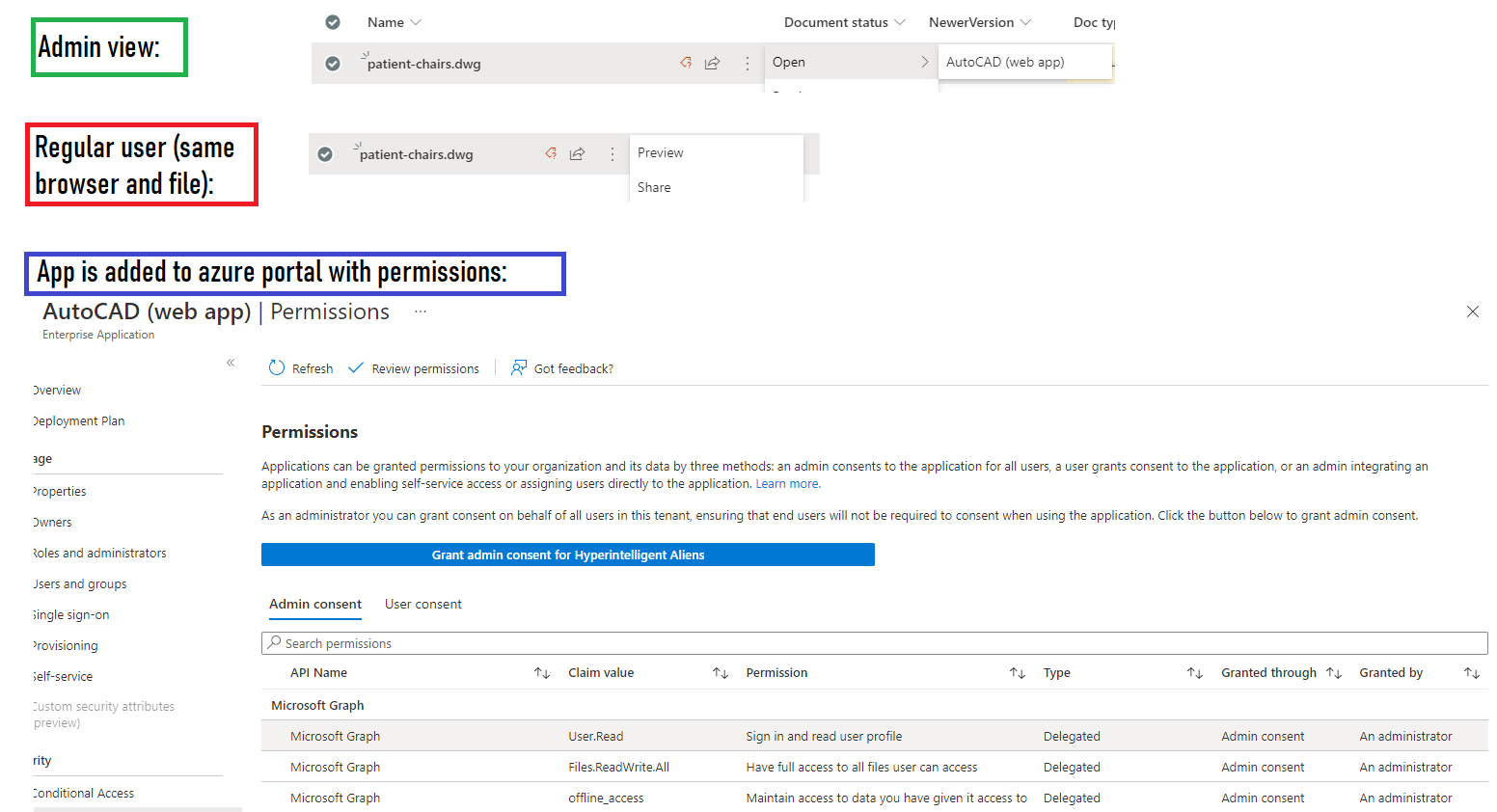The width and height of the screenshot is (1497, 812).
Task: Open the Name column dropdown arrow
Action: coord(415,21)
